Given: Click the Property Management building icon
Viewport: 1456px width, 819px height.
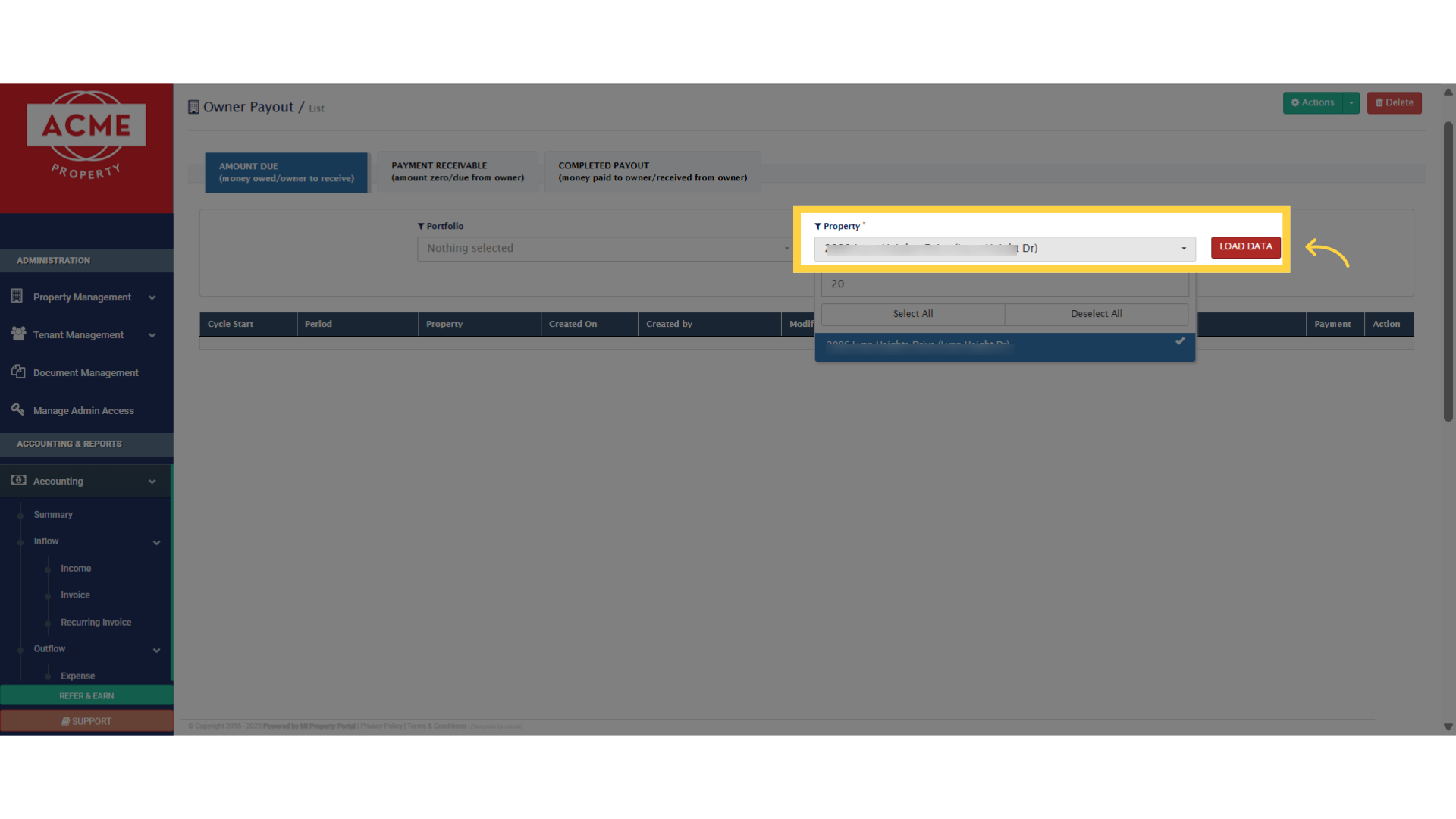Looking at the screenshot, I should pyautogui.click(x=17, y=297).
